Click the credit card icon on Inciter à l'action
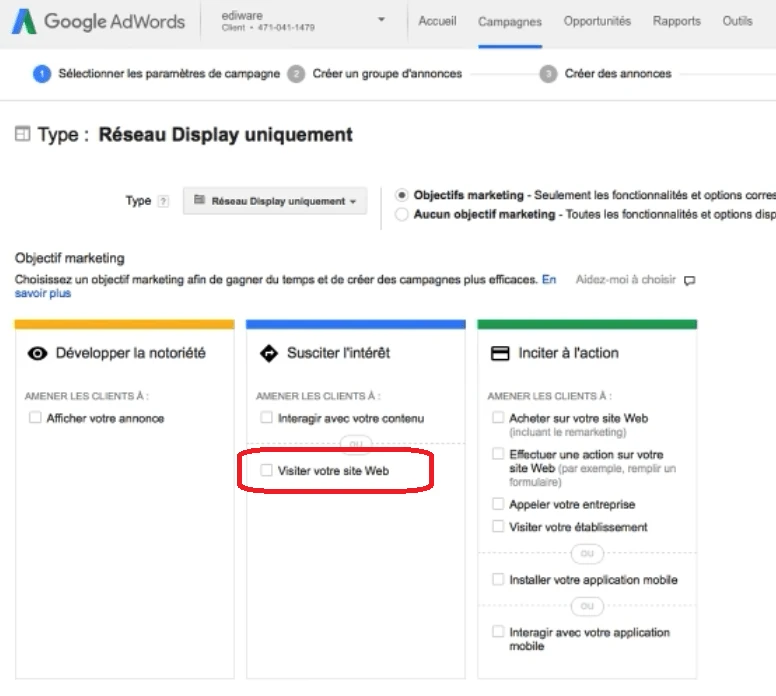The height and width of the screenshot is (696, 776). [500, 353]
